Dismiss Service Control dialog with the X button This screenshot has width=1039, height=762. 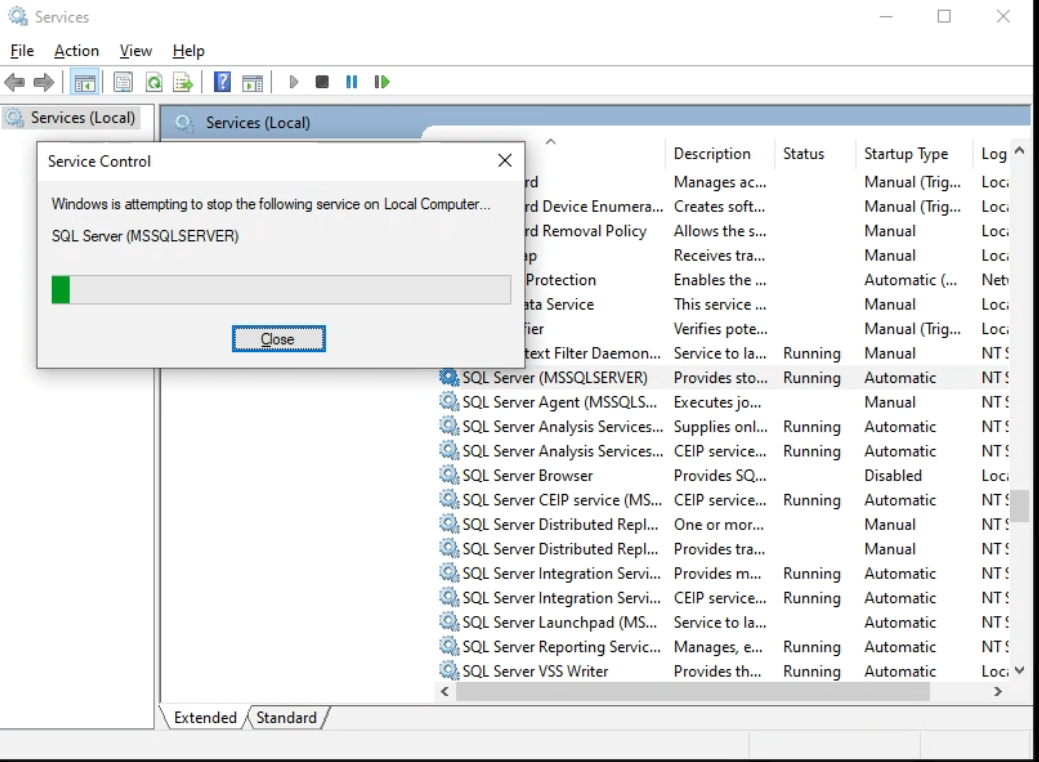505,161
